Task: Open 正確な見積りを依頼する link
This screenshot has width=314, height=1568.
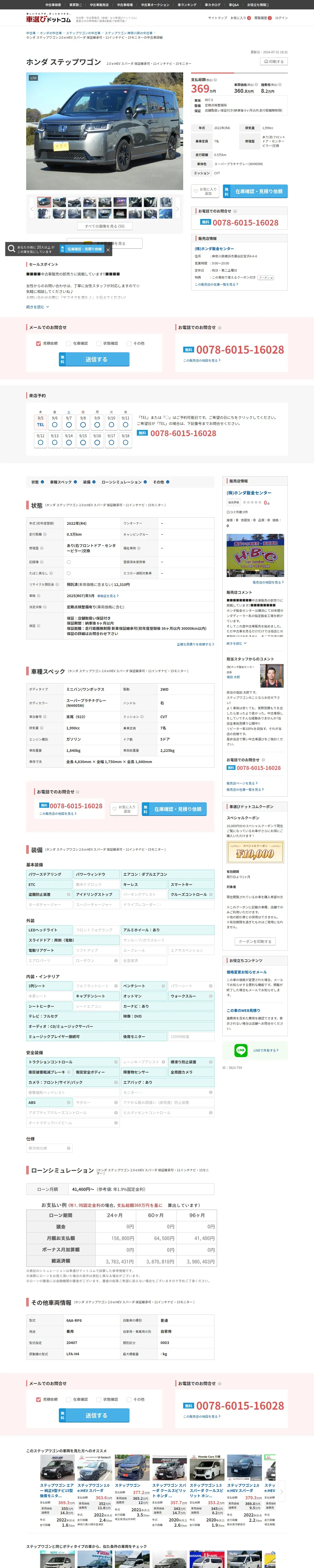Action: [x=195, y=644]
